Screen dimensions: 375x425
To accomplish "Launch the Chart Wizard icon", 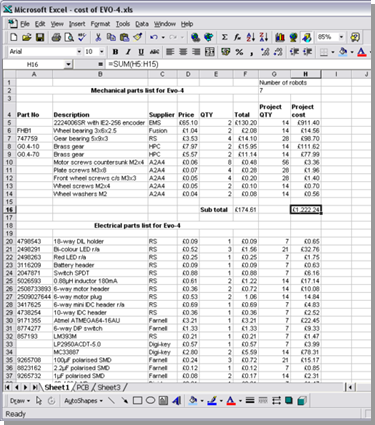I will point(280,37).
